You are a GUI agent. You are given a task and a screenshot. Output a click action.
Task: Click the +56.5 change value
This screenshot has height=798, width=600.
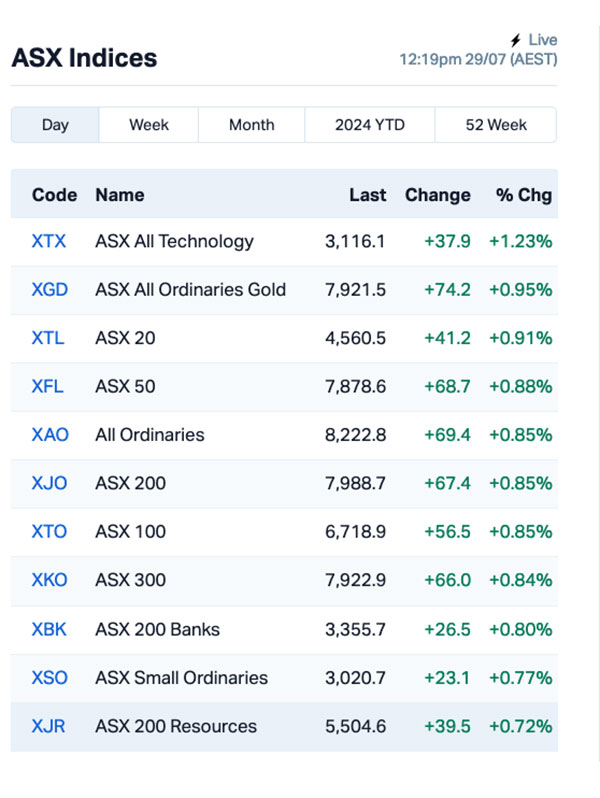pos(447,531)
